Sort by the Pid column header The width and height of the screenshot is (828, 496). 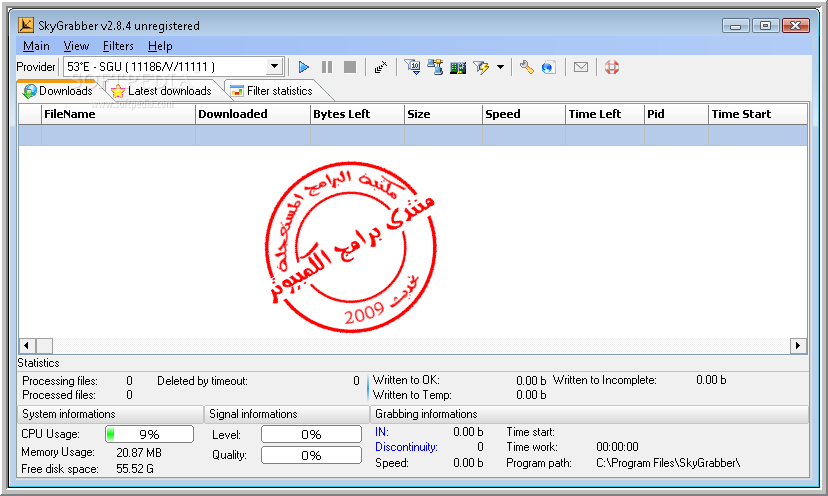[x=676, y=114]
